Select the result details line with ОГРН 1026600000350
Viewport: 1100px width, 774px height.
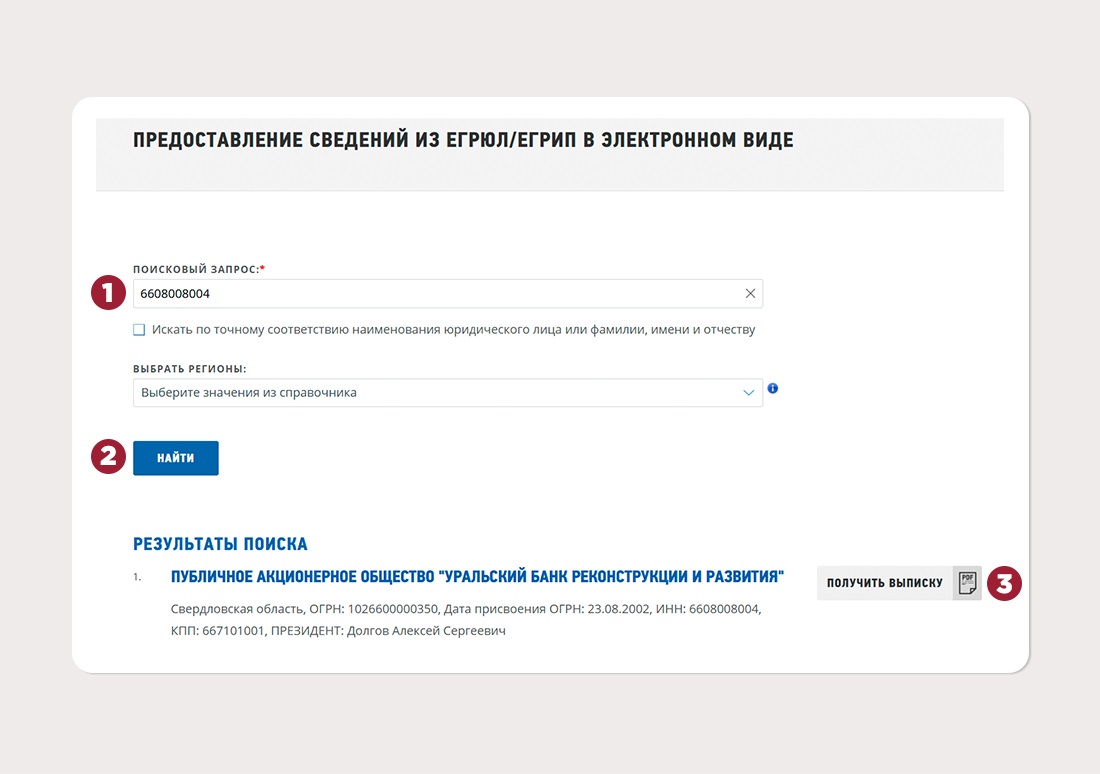click(466, 609)
